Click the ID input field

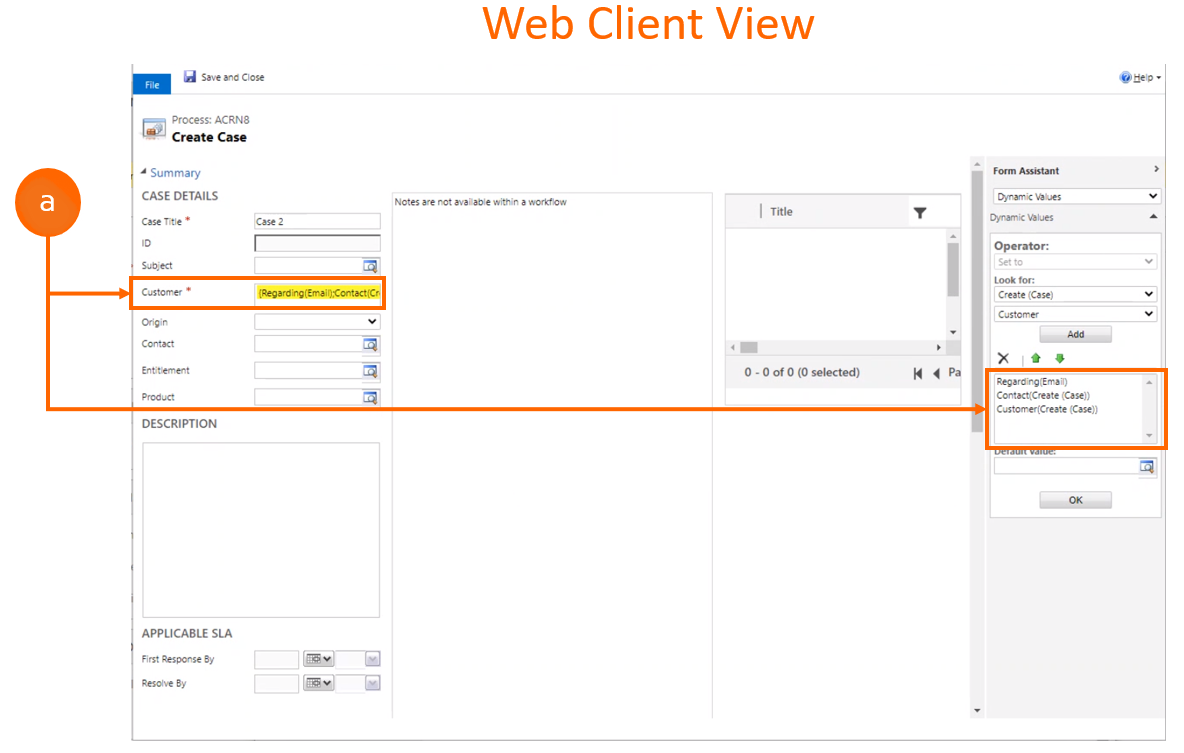click(317, 243)
